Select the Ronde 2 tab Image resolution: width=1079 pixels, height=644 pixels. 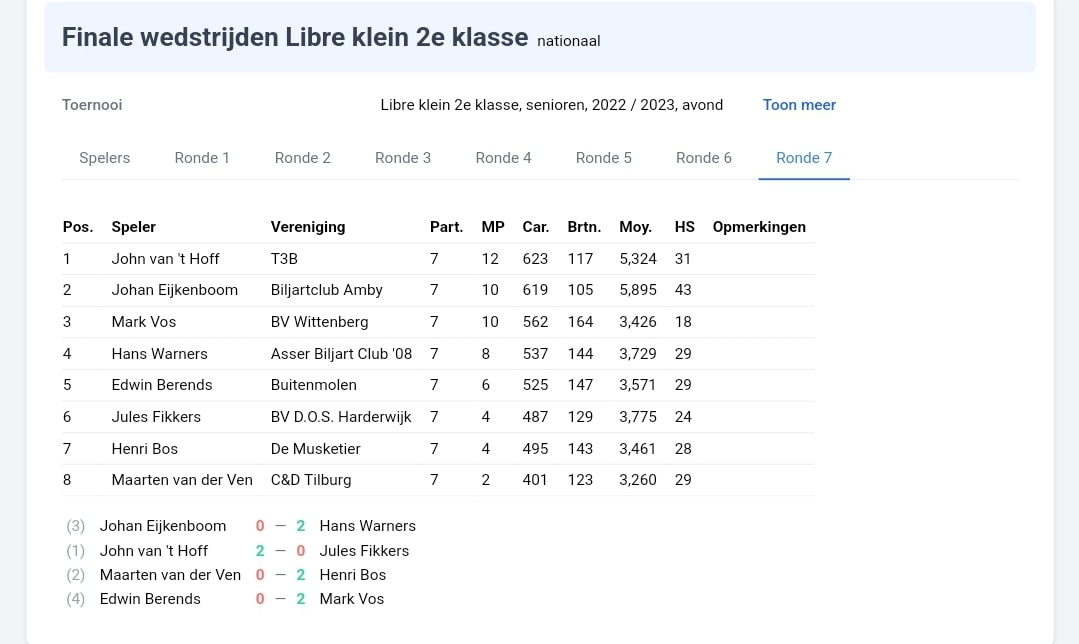302,158
